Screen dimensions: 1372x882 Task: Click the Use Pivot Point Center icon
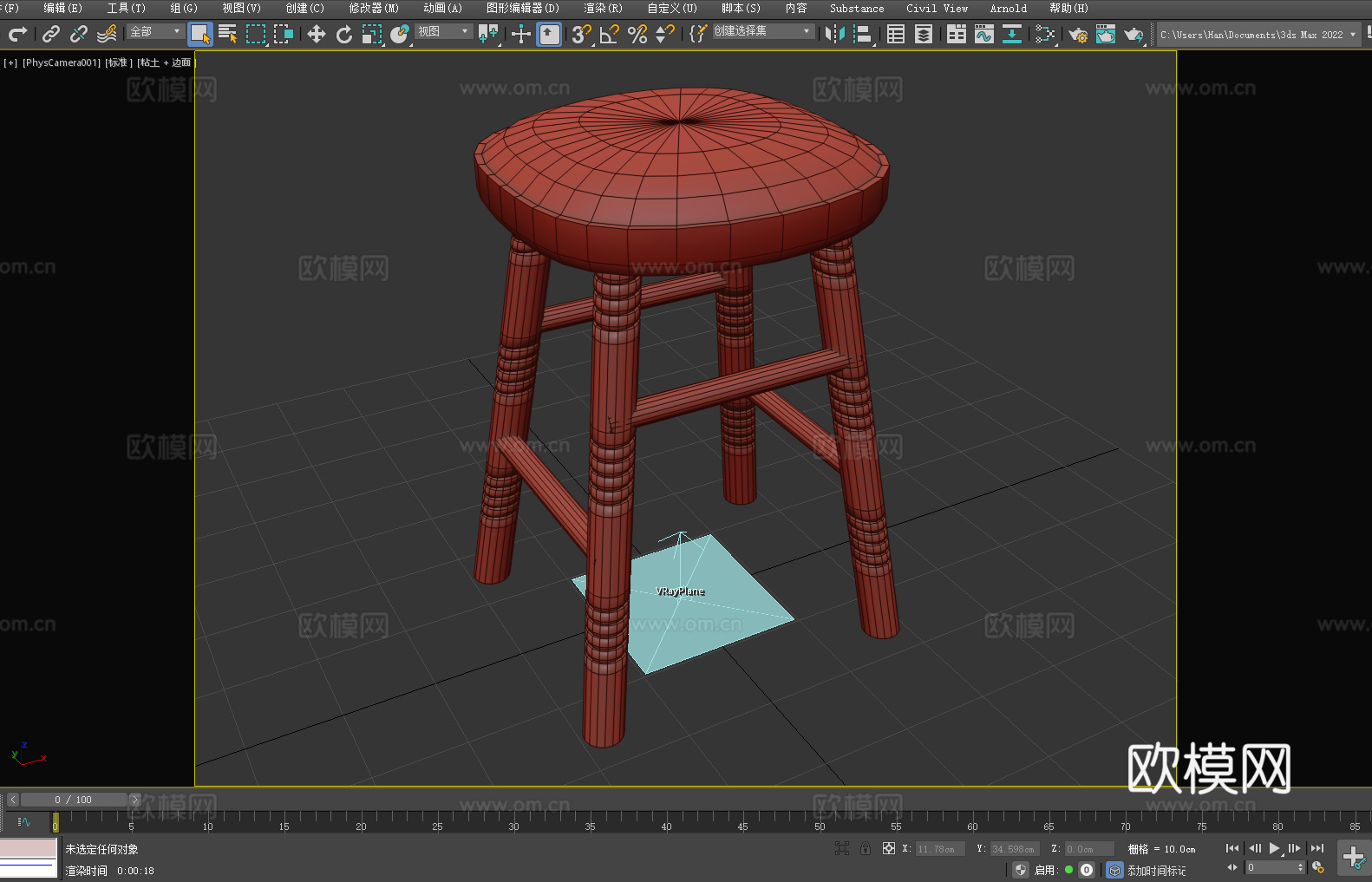click(x=488, y=34)
